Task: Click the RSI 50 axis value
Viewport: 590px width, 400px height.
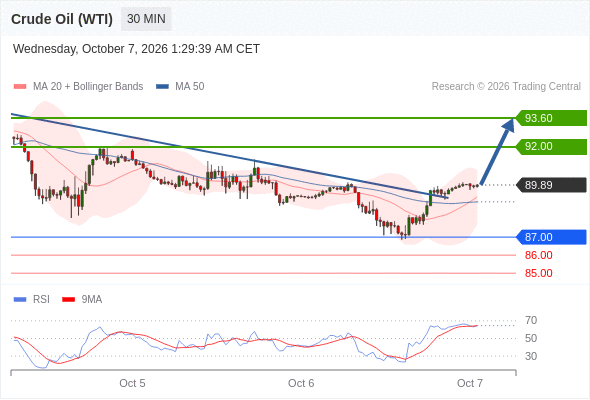Action: coord(531,338)
